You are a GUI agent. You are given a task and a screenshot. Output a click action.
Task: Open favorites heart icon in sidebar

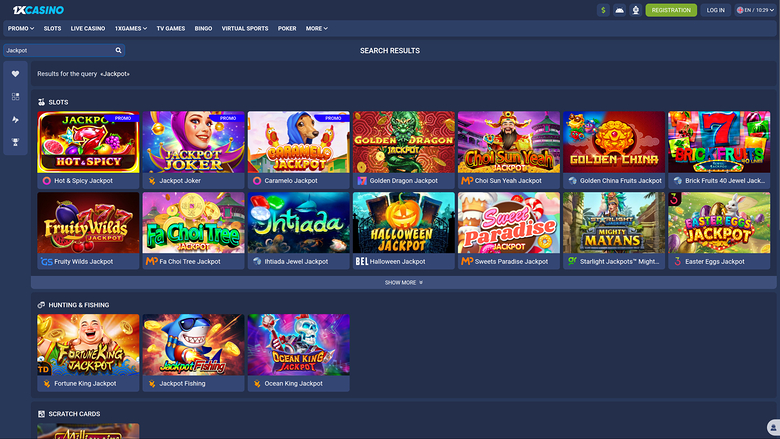click(x=15, y=74)
